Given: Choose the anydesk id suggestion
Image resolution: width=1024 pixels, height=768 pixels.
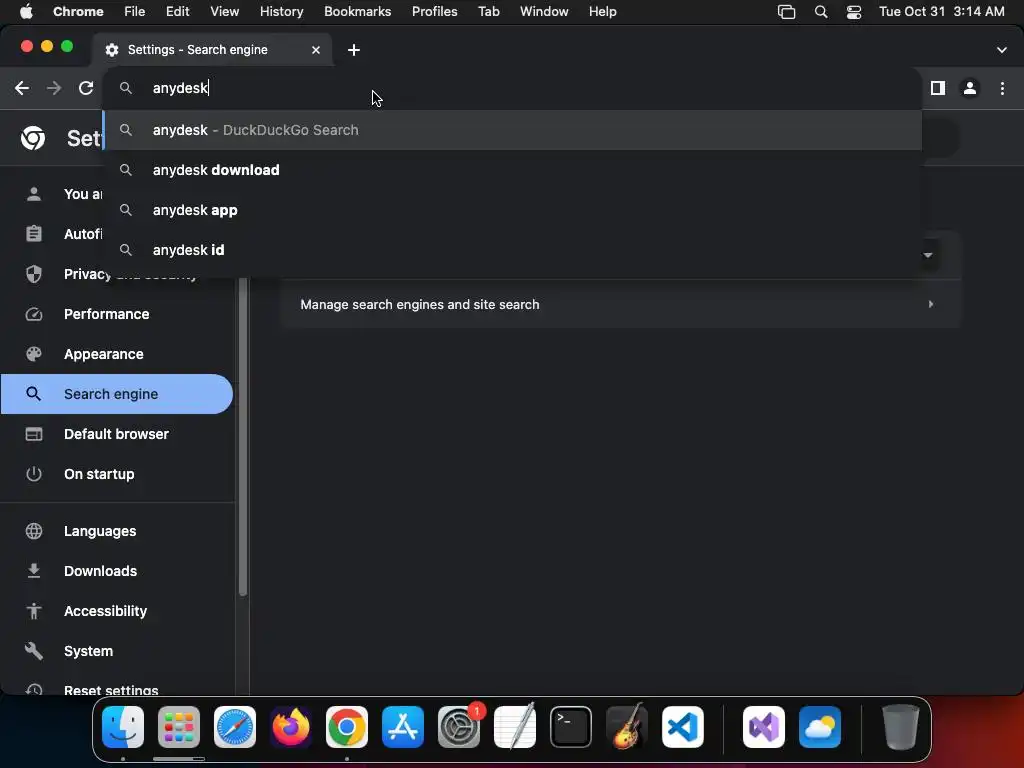Looking at the screenshot, I should [x=513, y=249].
